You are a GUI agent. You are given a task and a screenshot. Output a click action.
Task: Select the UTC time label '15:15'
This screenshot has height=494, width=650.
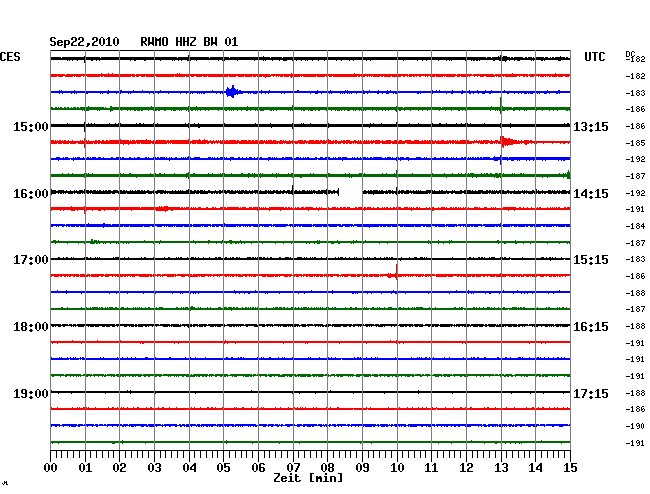click(591, 260)
